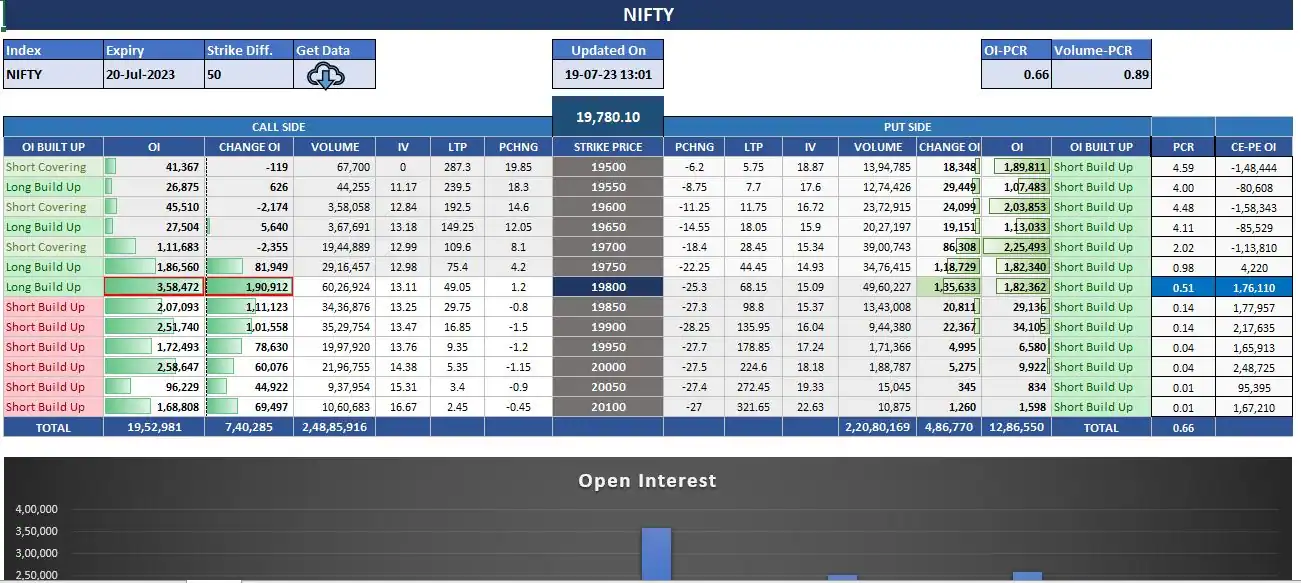This screenshot has width=1301, height=583.
Task: Click put LTP value 321.65
Action: click(x=753, y=407)
